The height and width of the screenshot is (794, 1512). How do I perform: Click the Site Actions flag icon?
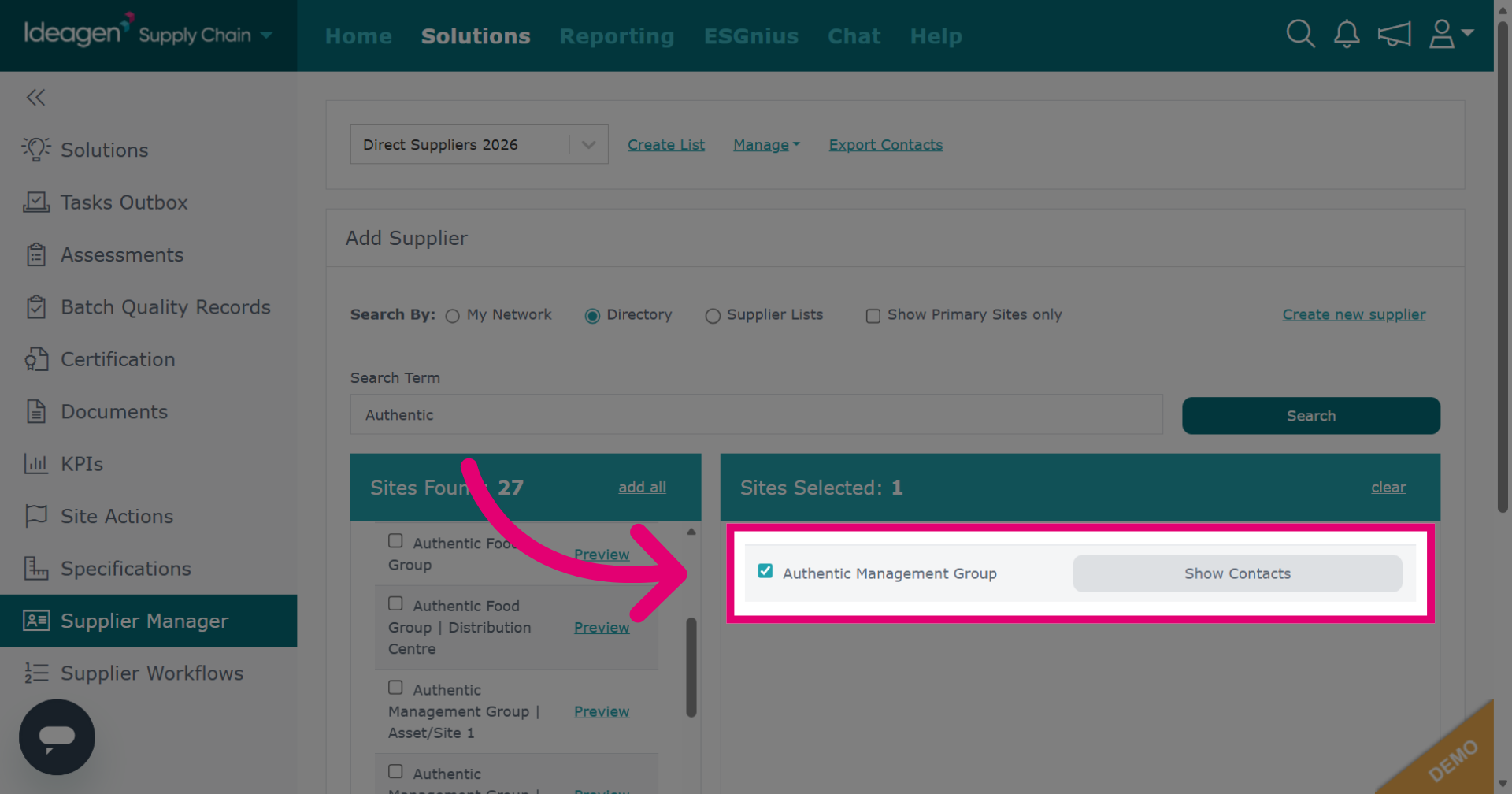35,516
